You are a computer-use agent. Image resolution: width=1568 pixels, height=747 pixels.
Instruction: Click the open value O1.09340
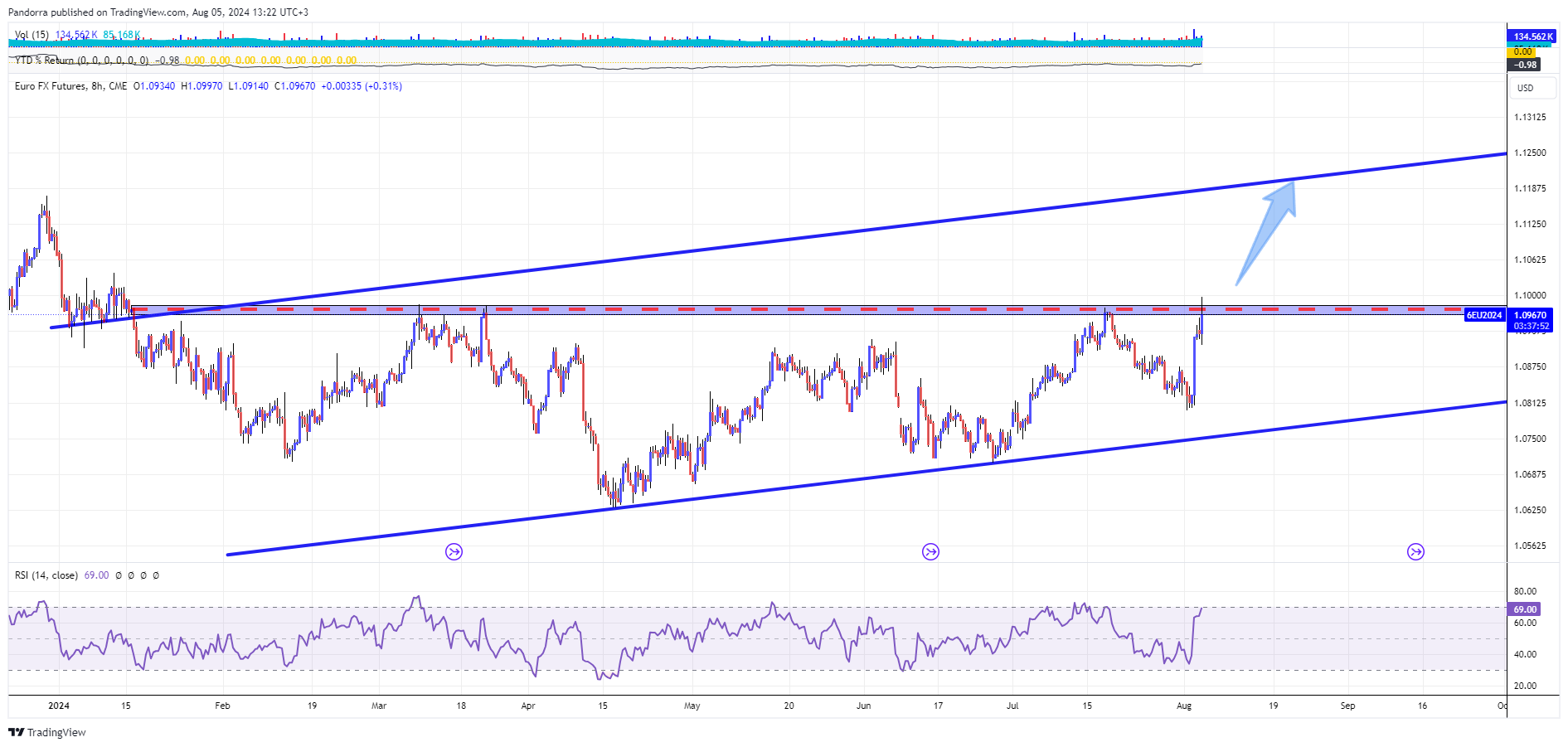pos(154,86)
